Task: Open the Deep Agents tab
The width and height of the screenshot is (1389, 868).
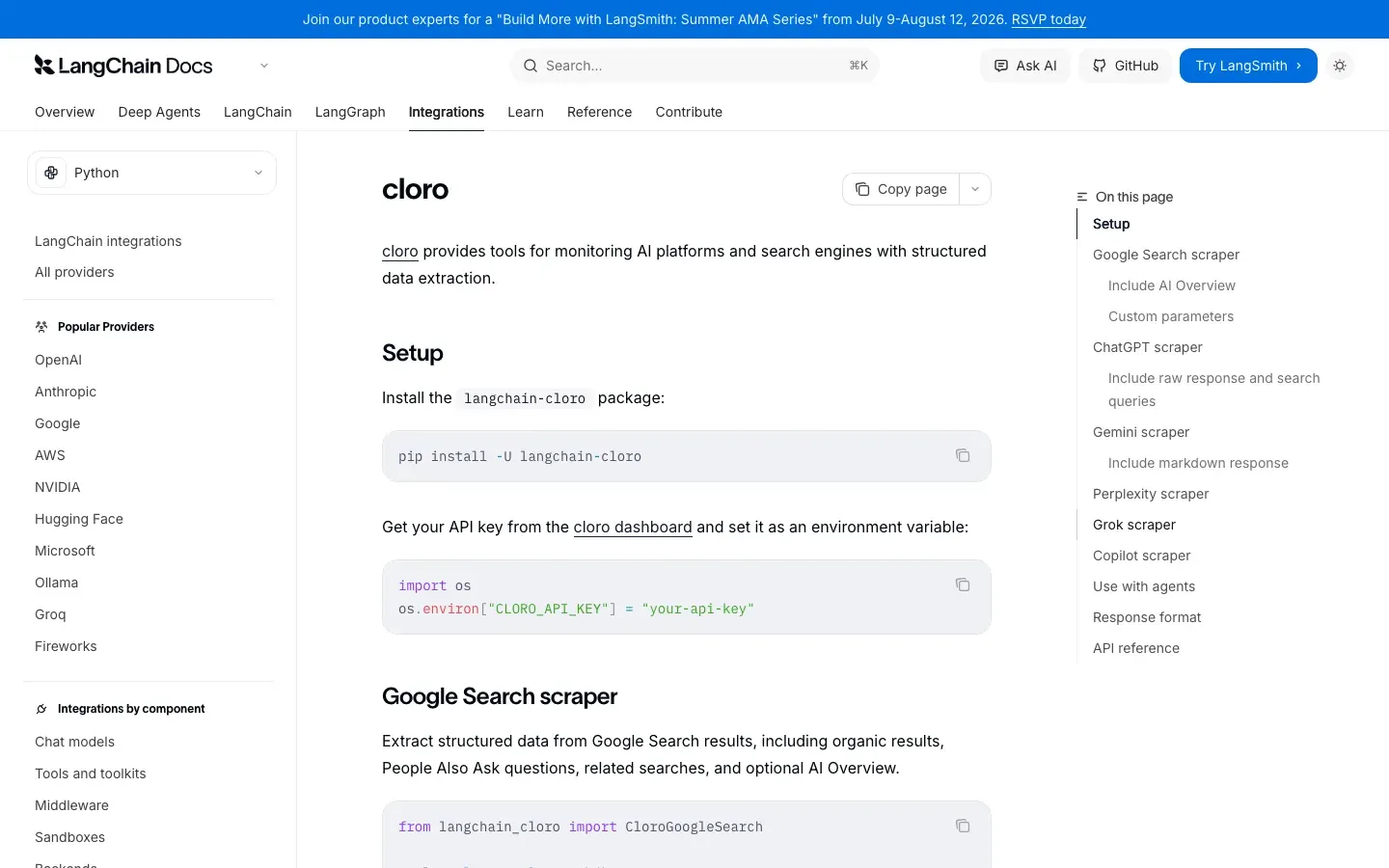Action: coord(159,112)
